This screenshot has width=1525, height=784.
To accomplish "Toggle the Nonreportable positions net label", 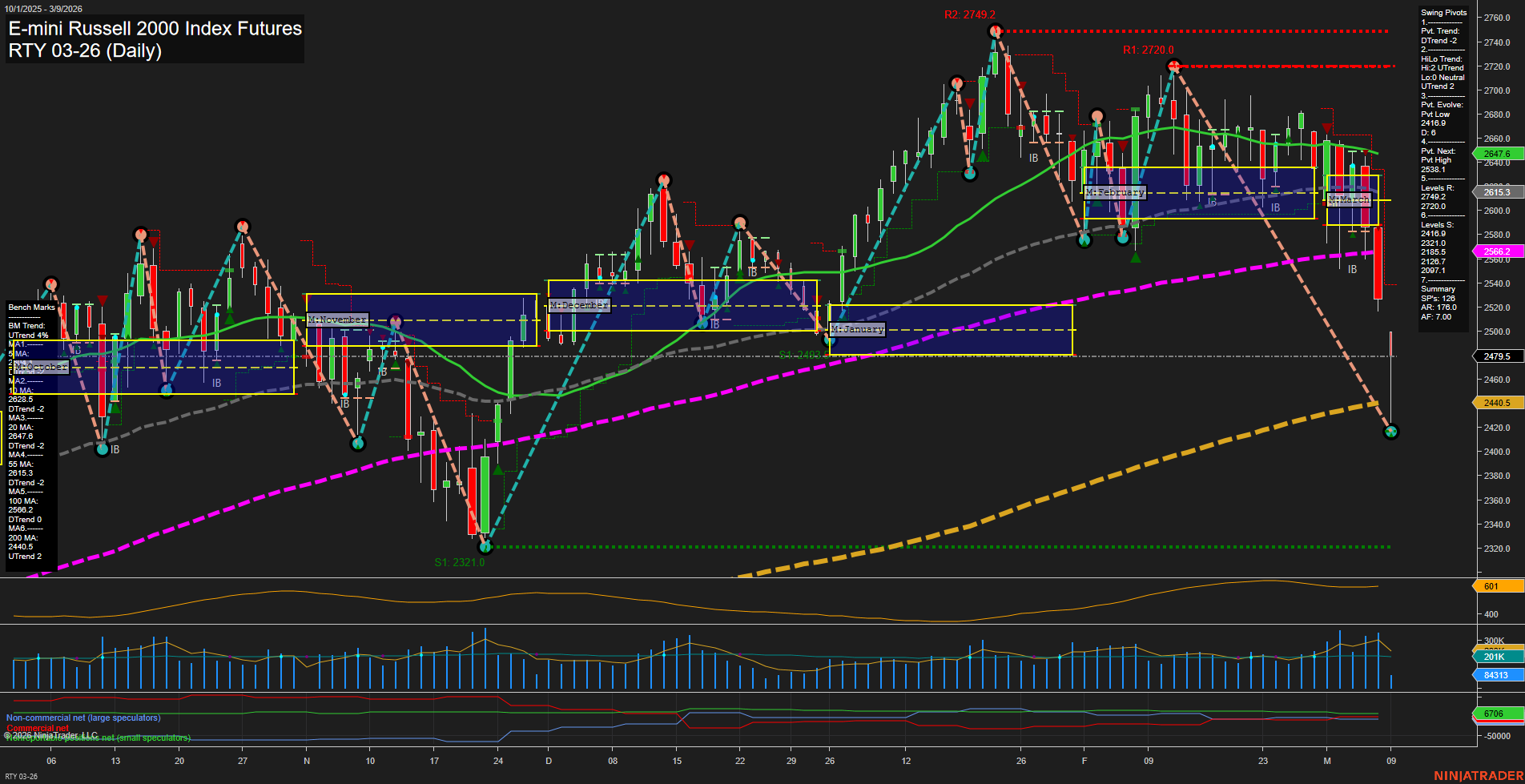I will click(98, 737).
